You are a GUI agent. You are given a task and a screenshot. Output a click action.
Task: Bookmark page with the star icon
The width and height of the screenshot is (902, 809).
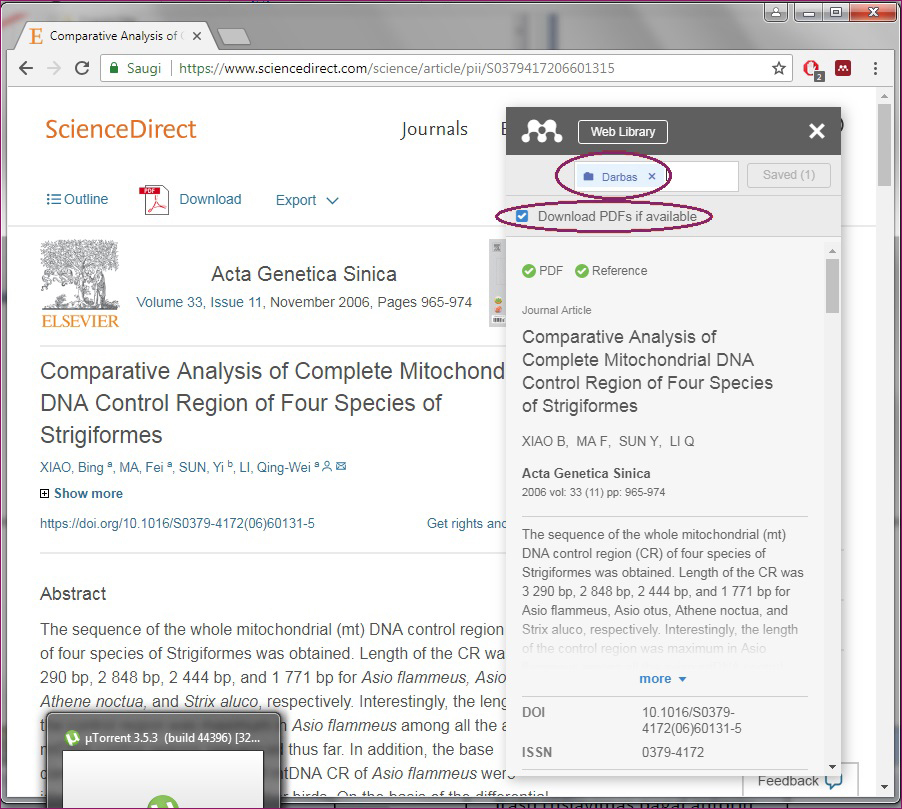coord(779,69)
